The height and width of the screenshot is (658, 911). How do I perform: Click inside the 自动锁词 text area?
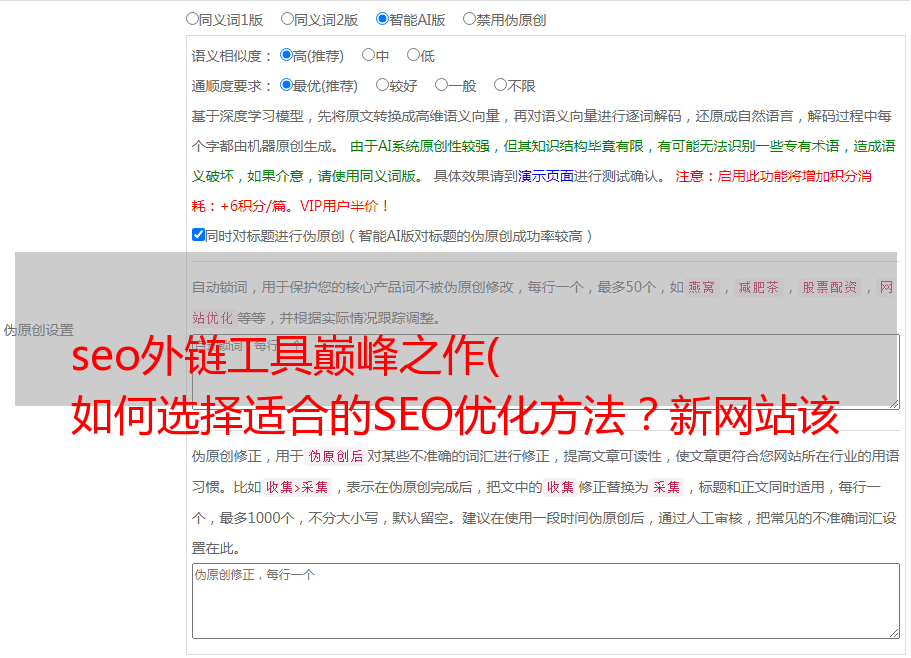point(546,372)
